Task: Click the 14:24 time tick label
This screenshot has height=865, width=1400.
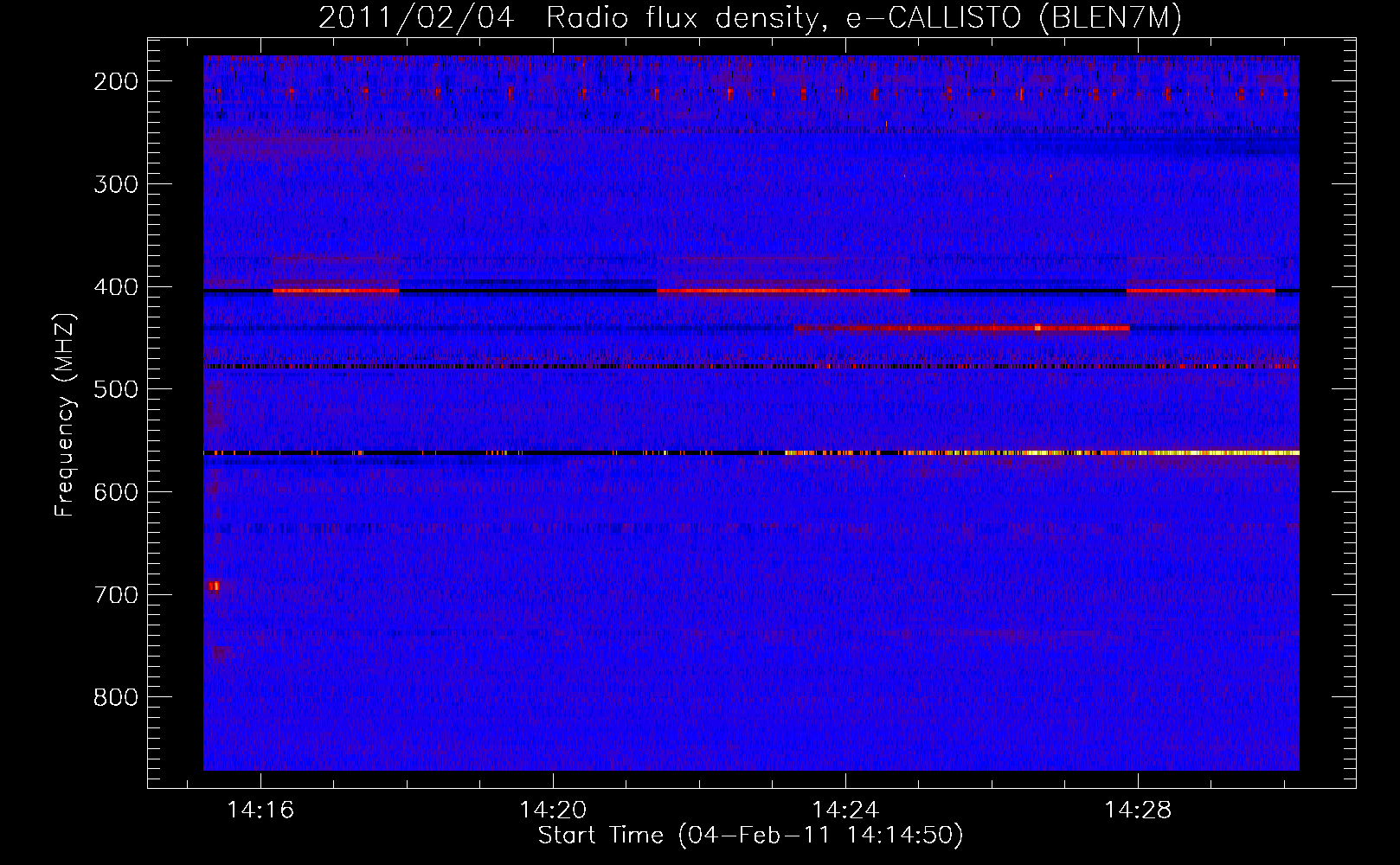Action: click(845, 811)
